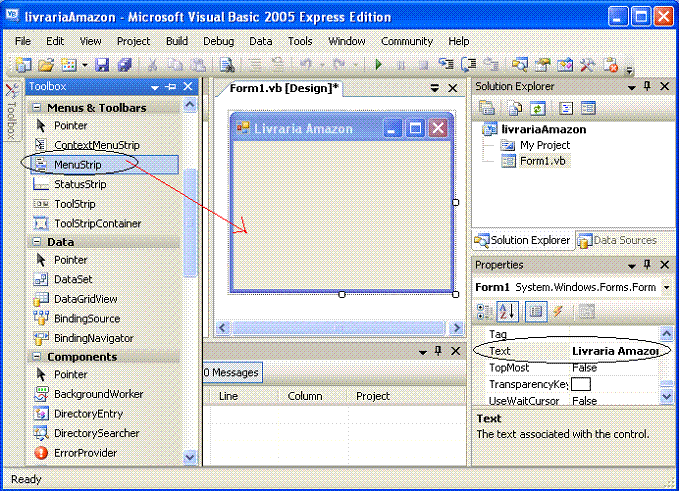Click the Cut toolbar icon
Image resolution: width=679 pixels, height=491 pixels.
pos(152,65)
